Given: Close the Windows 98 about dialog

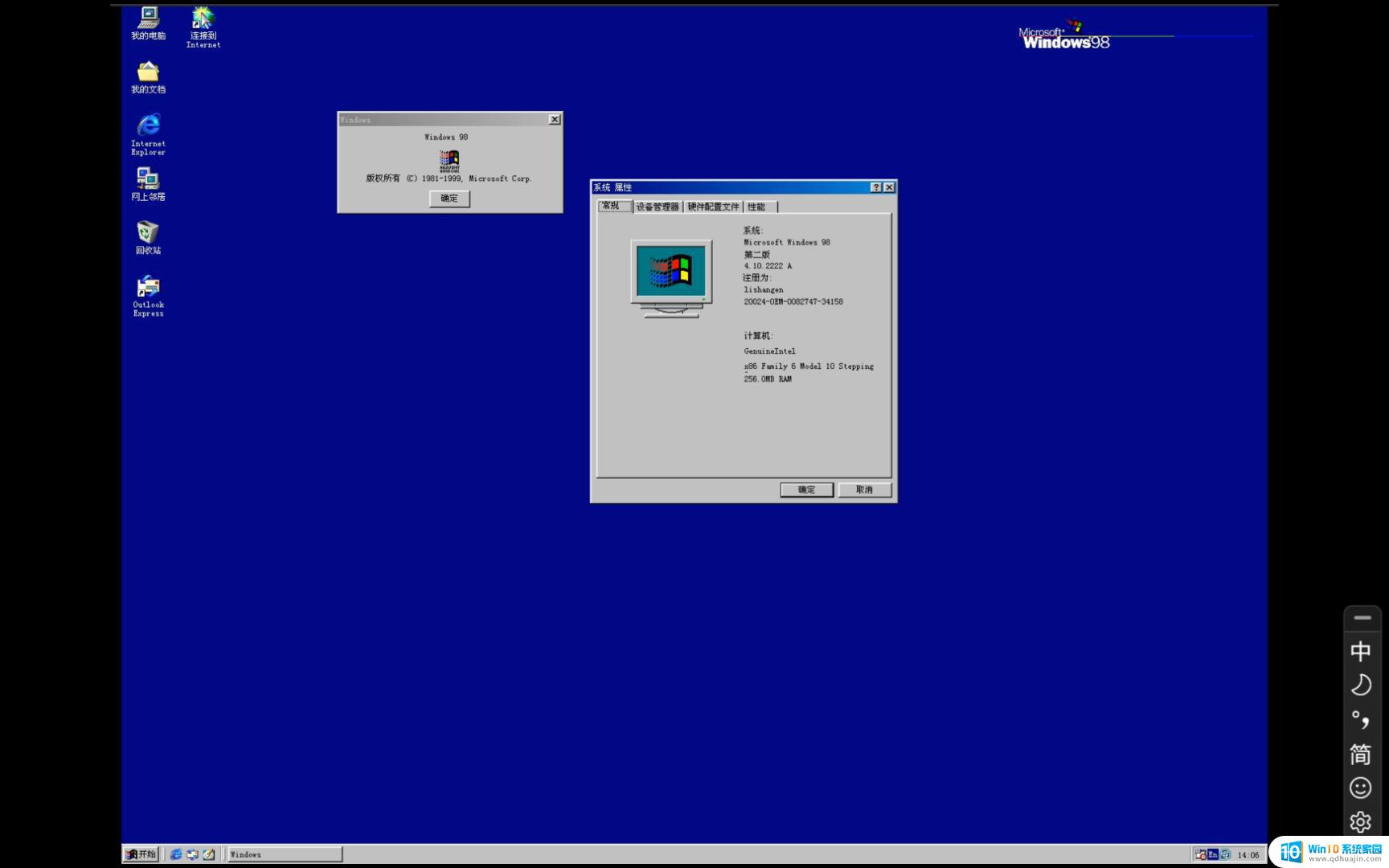Looking at the screenshot, I should (x=555, y=119).
